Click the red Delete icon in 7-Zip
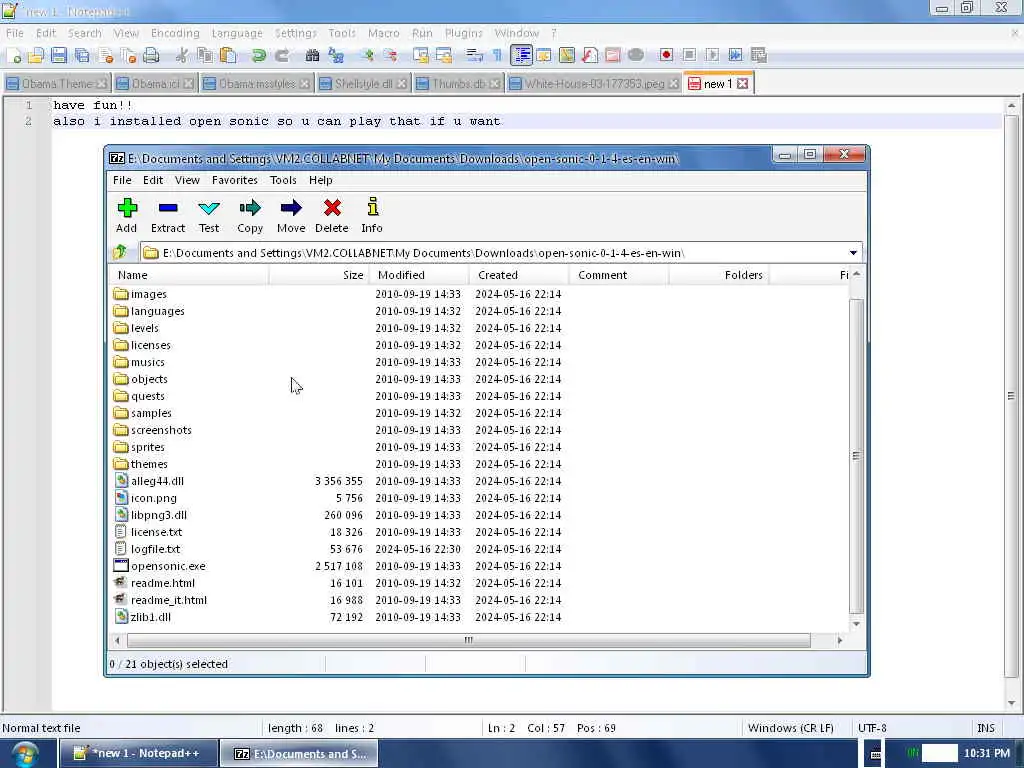1024x768 pixels. (x=332, y=216)
